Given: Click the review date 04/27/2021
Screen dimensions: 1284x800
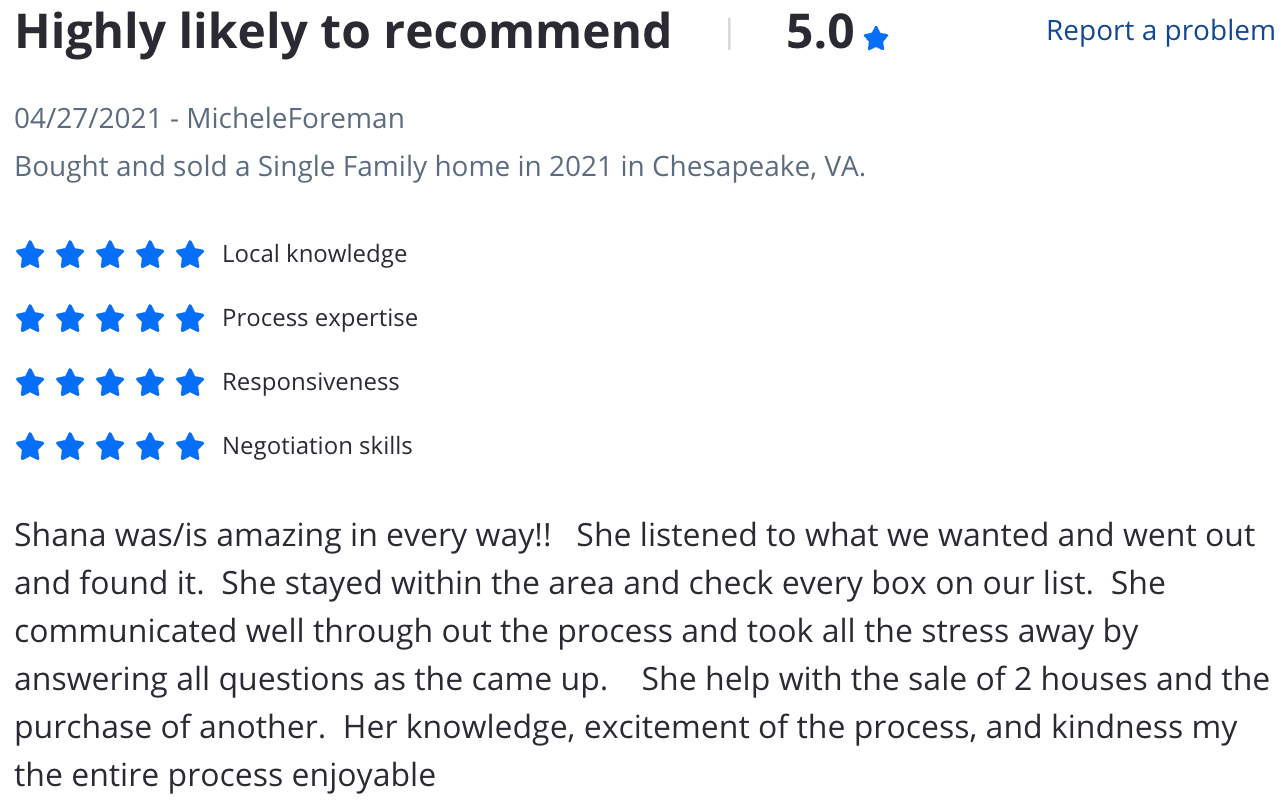Looking at the screenshot, I should [88, 118].
